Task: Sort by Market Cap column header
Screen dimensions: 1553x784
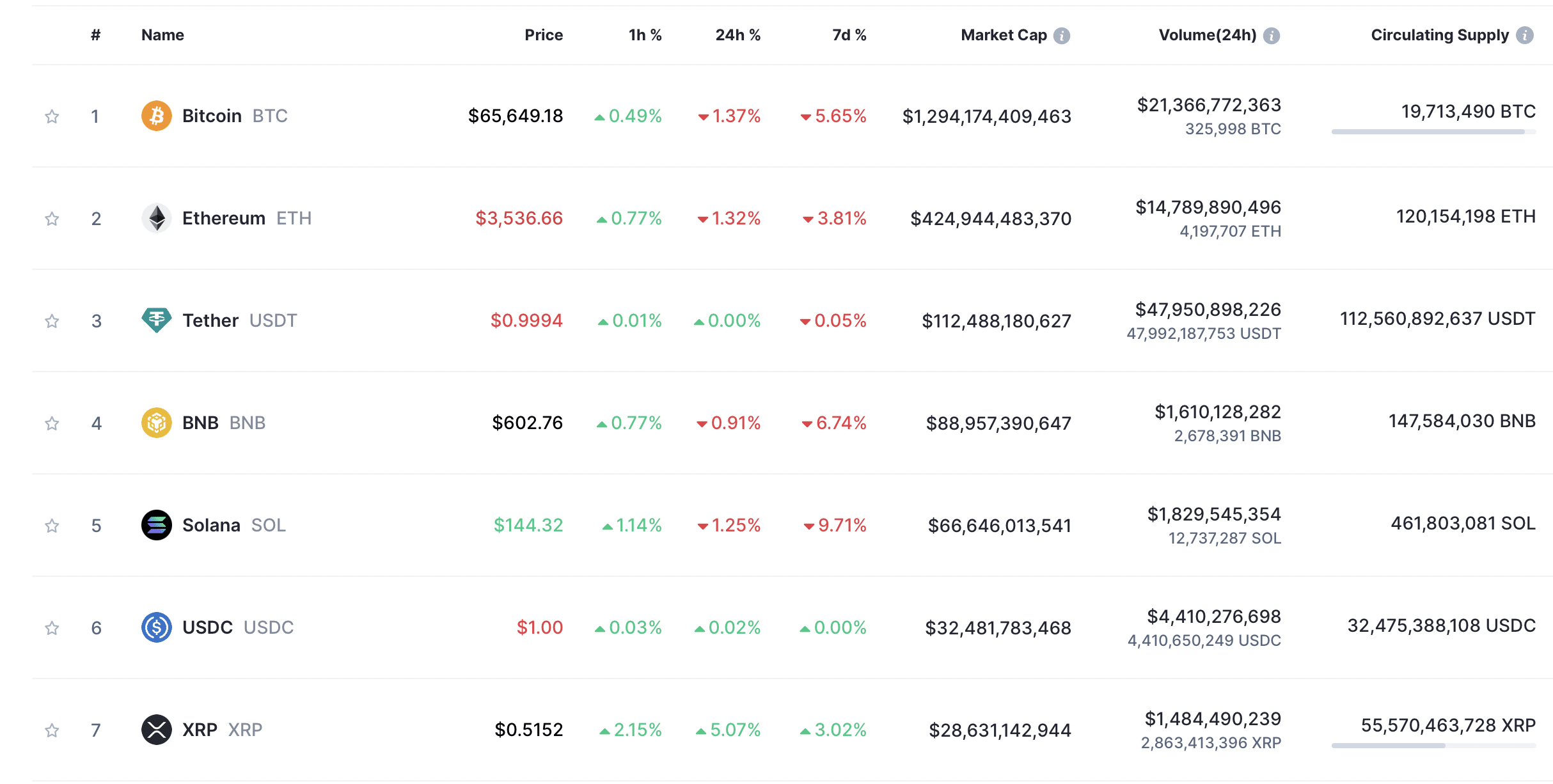Action: tap(1004, 35)
